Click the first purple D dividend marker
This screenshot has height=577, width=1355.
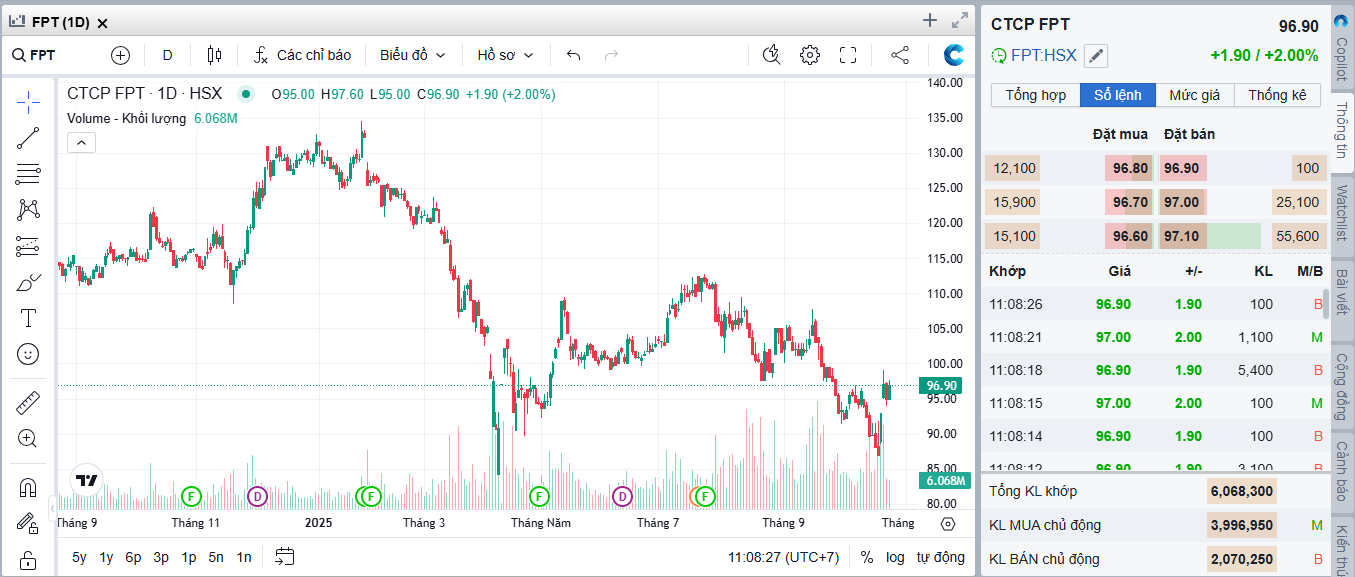257,496
